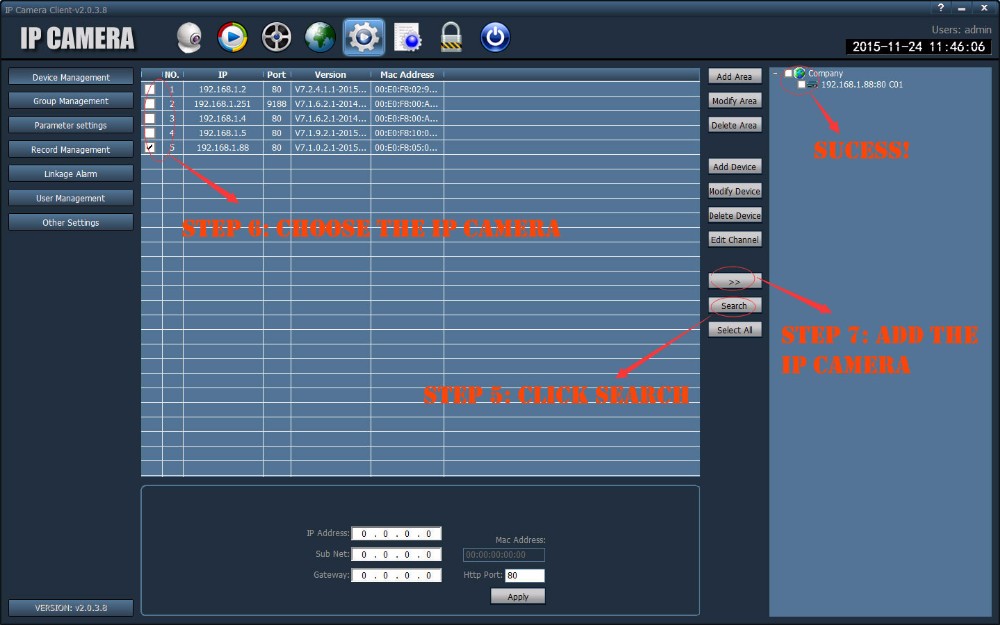Click the Mac Address field
The image size is (1000, 625).
click(504, 554)
